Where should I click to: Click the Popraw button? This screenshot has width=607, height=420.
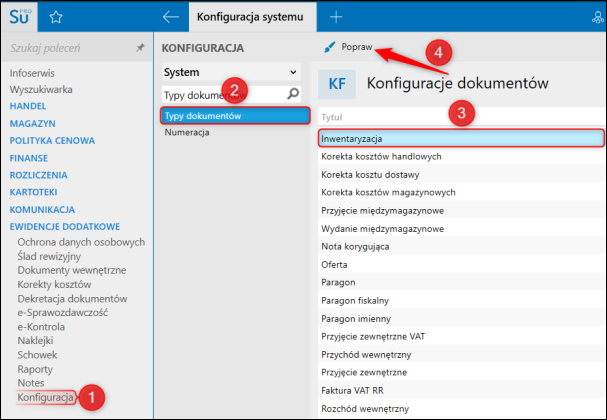(348, 47)
